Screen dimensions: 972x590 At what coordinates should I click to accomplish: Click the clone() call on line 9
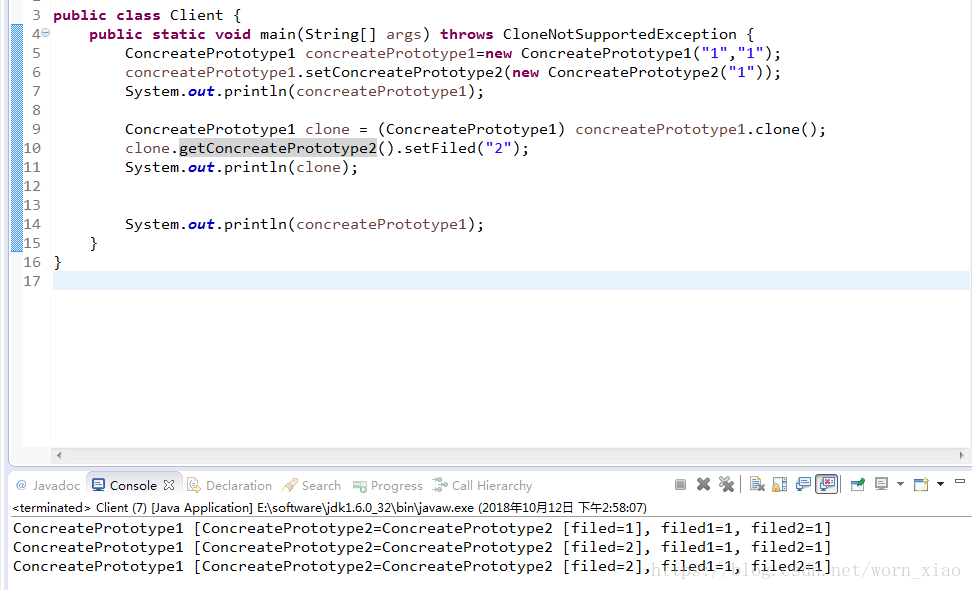[785, 129]
